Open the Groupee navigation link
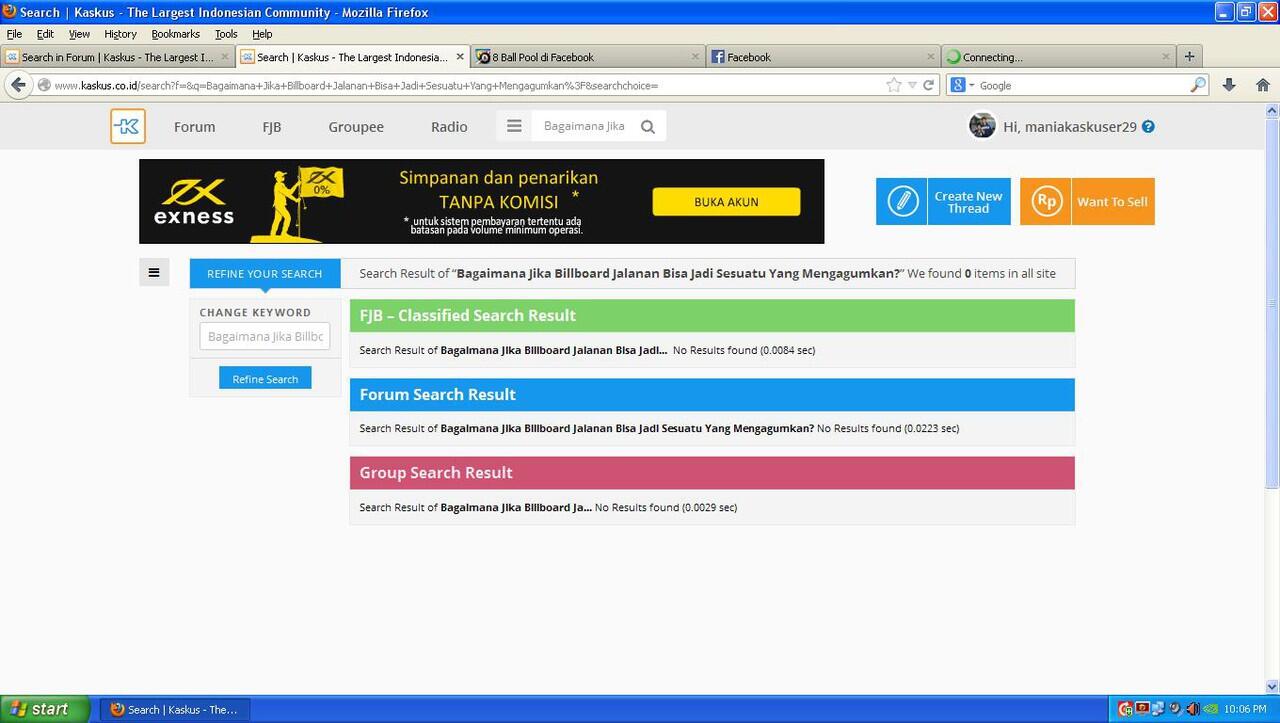 click(356, 127)
